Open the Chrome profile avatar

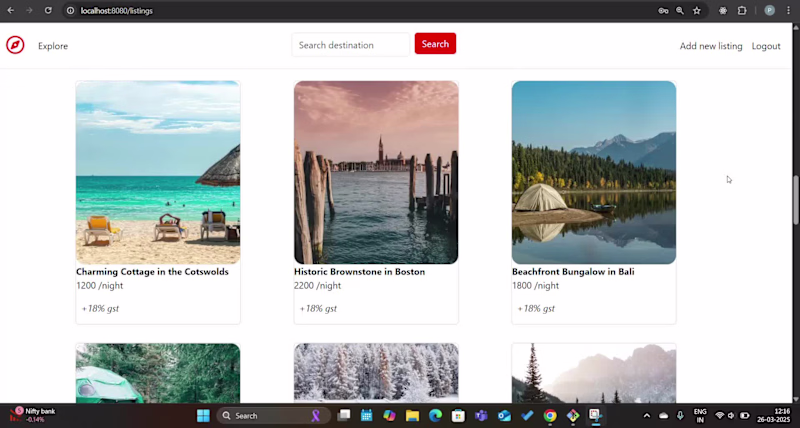coord(769,10)
